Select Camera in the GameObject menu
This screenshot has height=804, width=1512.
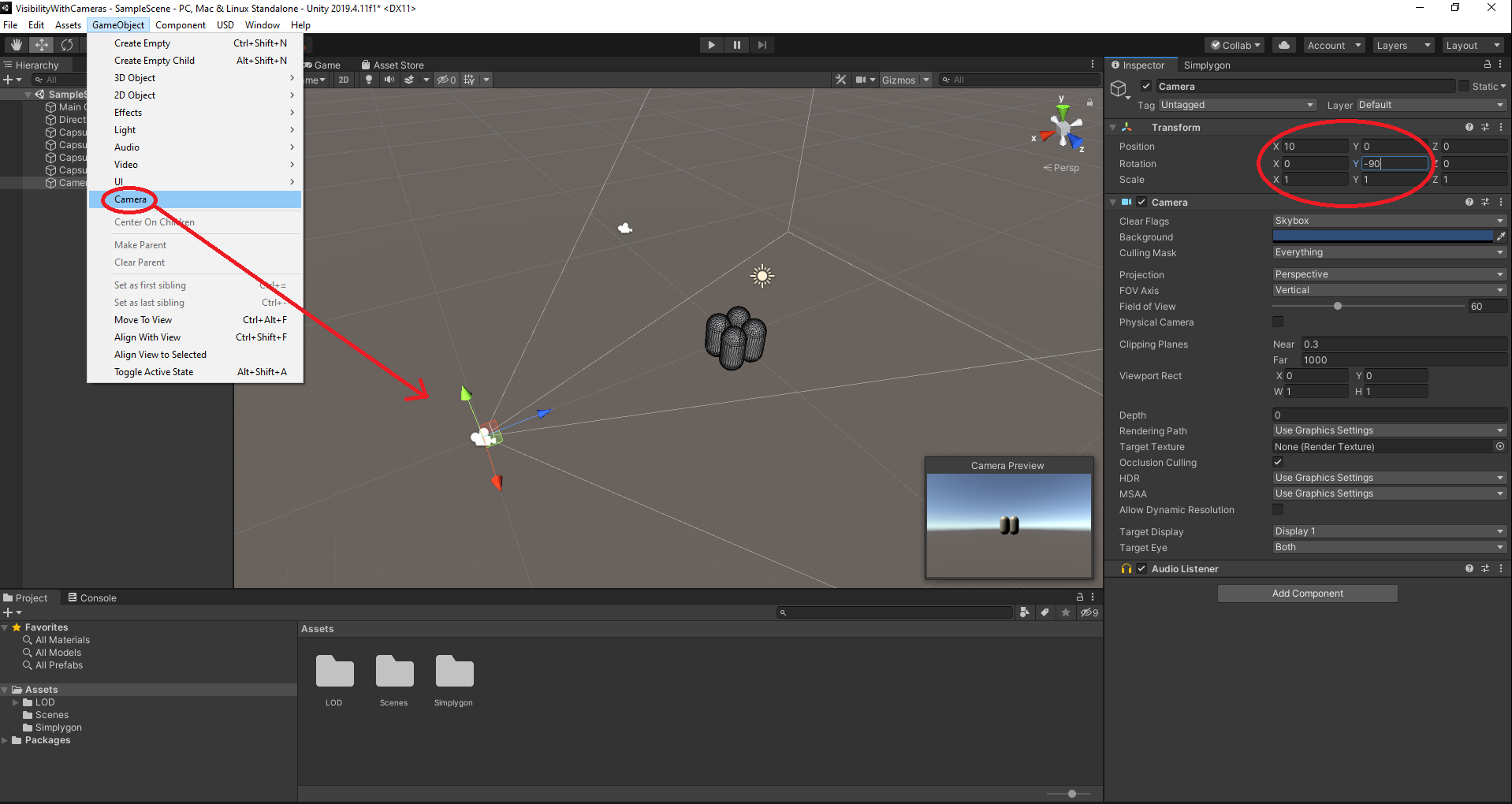pyautogui.click(x=130, y=199)
